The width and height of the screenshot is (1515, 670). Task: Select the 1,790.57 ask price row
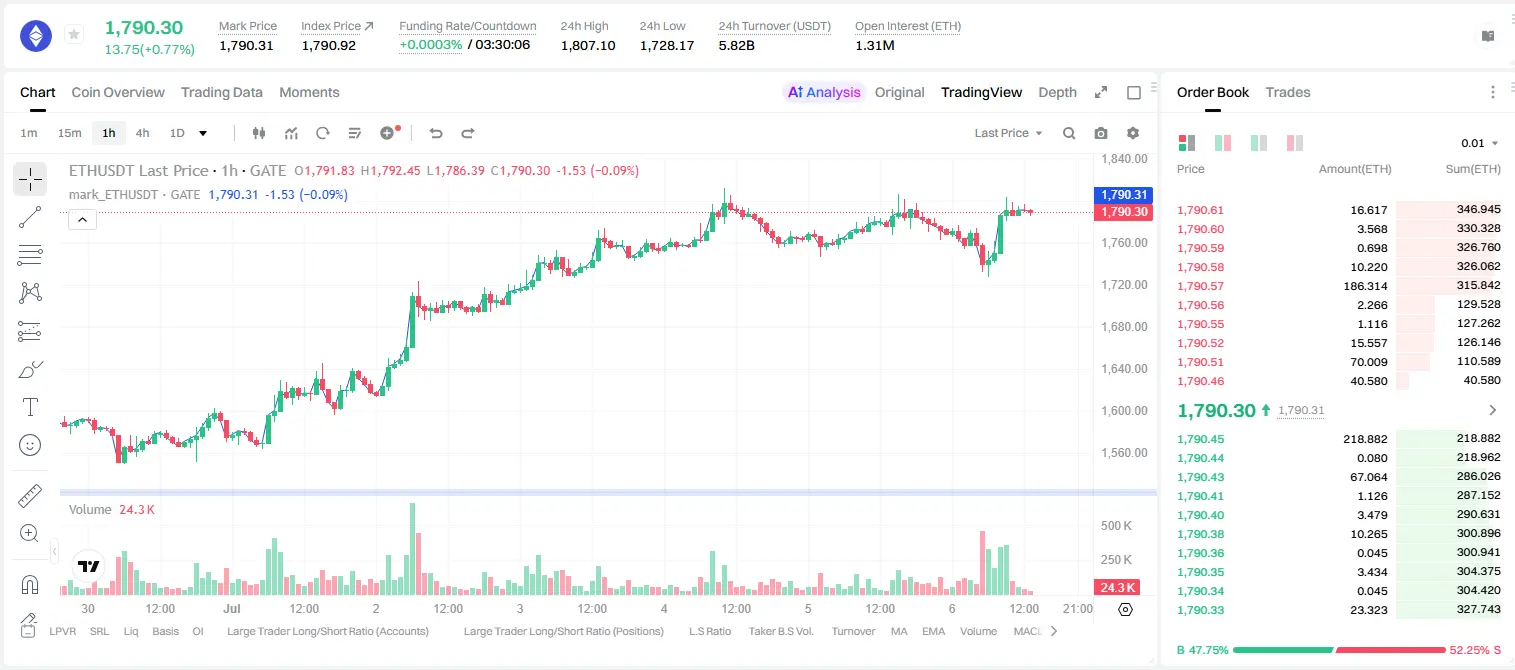1339,286
